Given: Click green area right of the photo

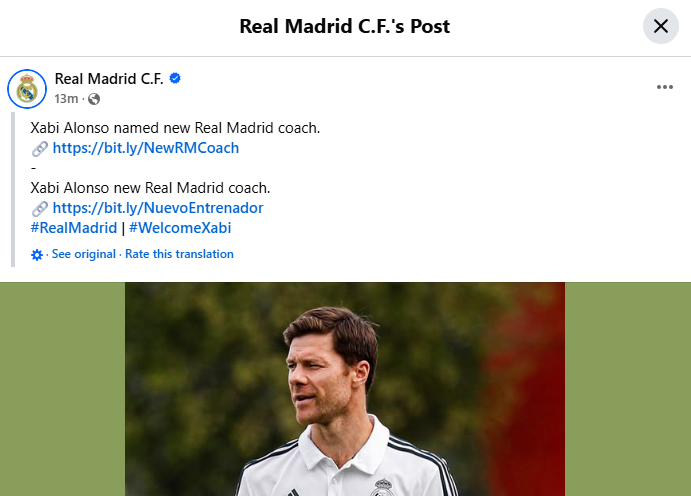Looking at the screenshot, I should (x=628, y=389).
